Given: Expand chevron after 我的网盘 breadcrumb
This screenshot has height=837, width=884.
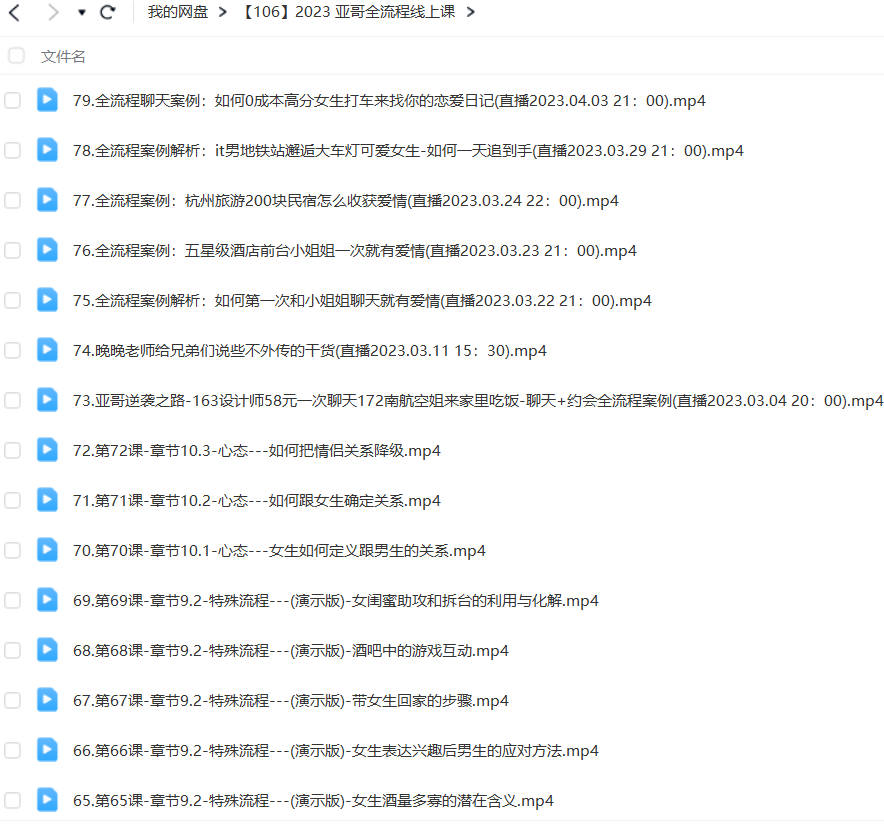Looking at the screenshot, I should [x=223, y=12].
